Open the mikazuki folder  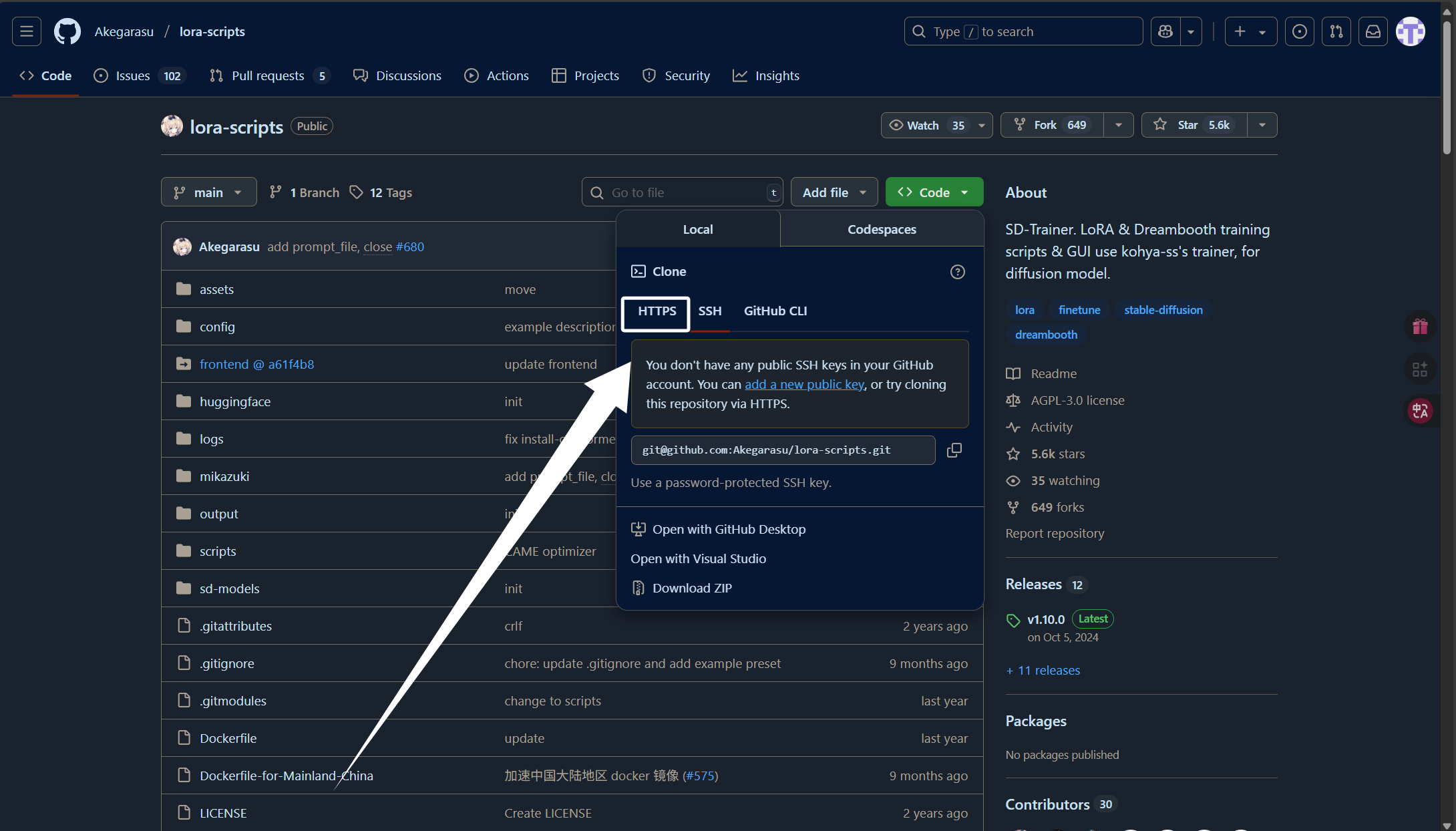click(x=224, y=476)
